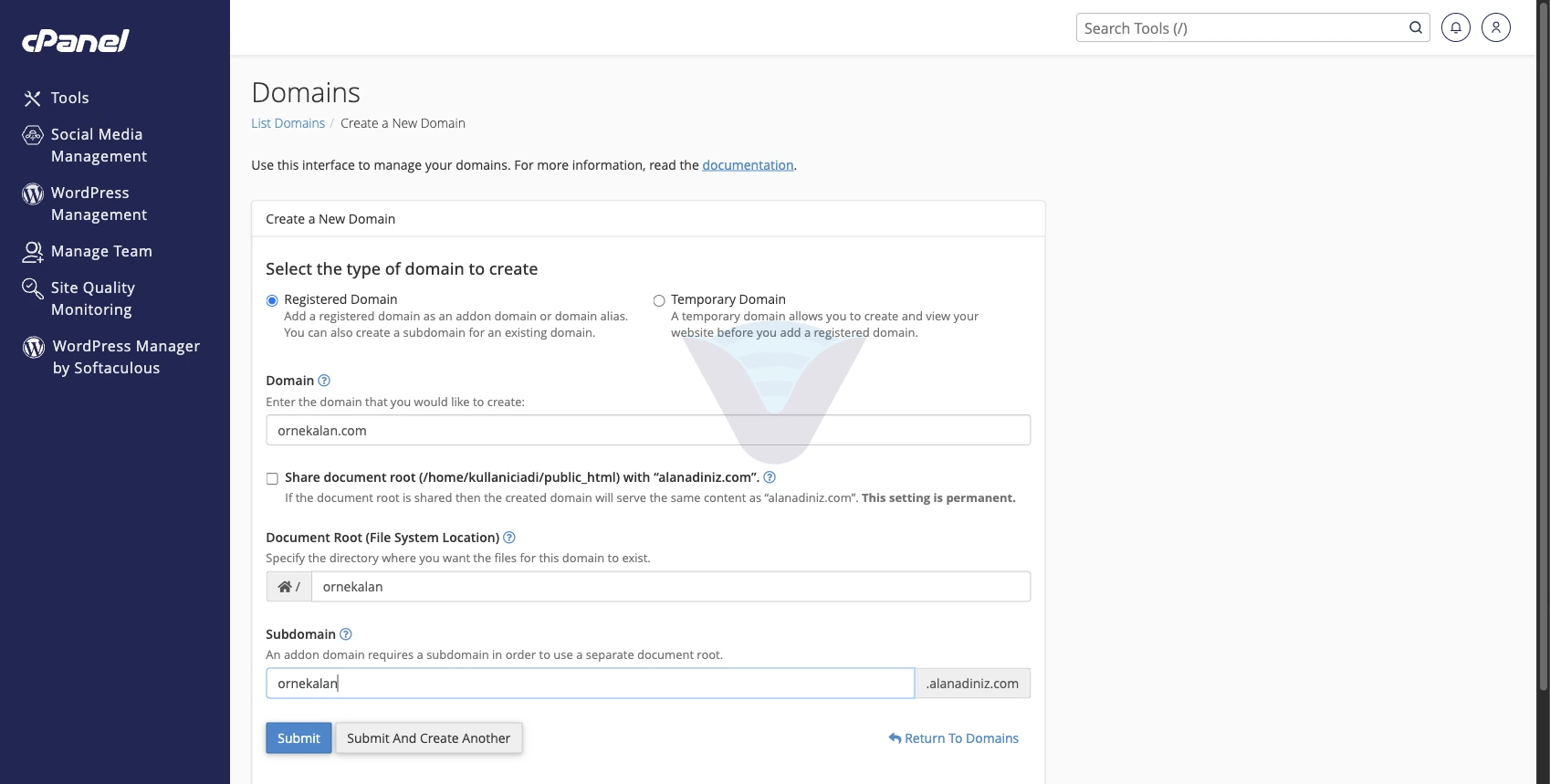Screen dimensions: 1550x784
Task: Click the page vertical scrollbar
Action: point(1544,347)
